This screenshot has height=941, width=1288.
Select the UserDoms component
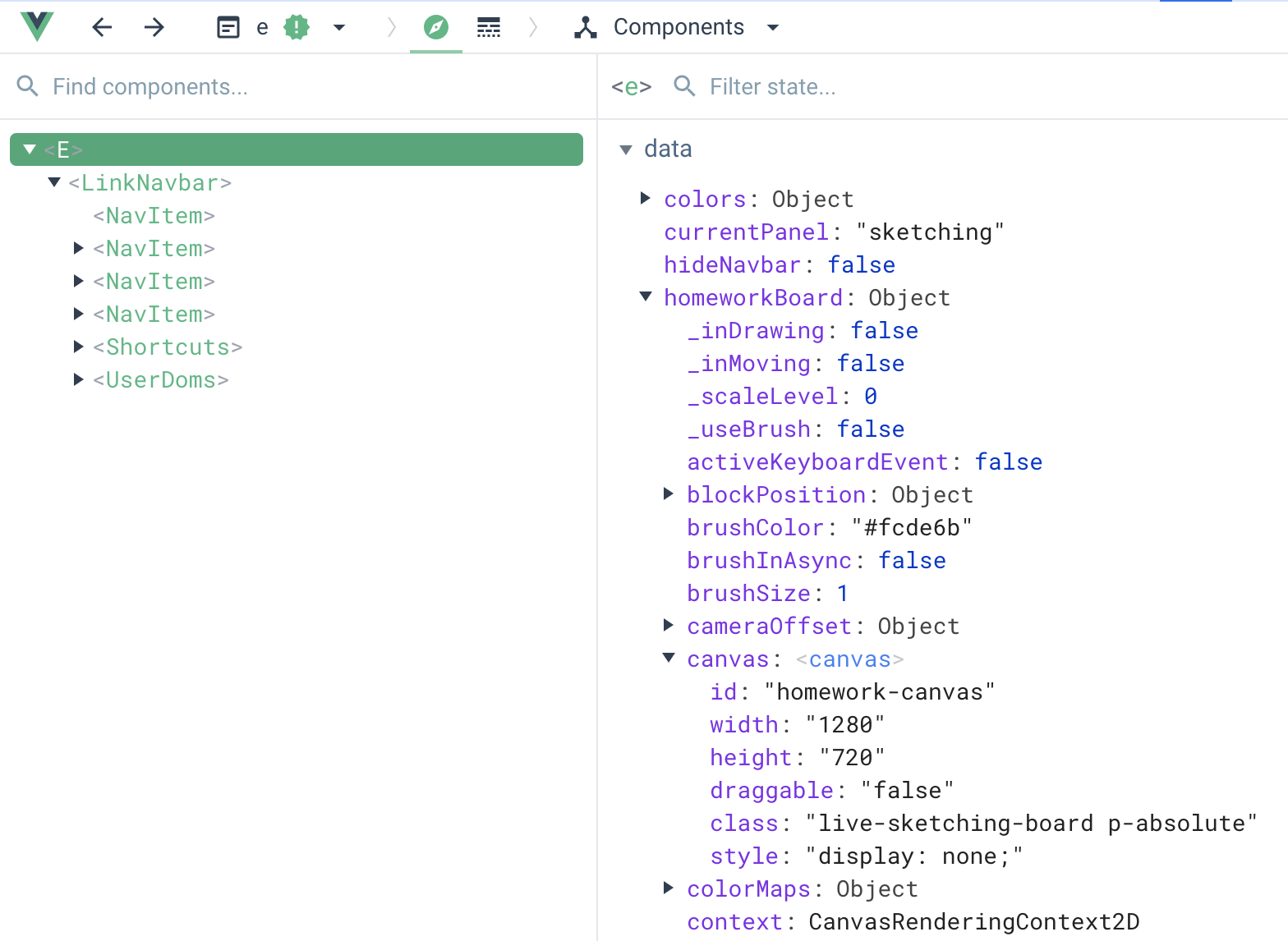pyautogui.click(x=161, y=379)
